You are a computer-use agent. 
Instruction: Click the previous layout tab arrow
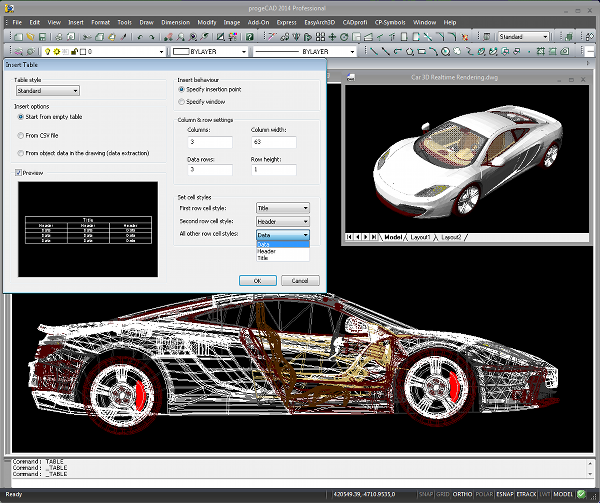click(x=357, y=237)
